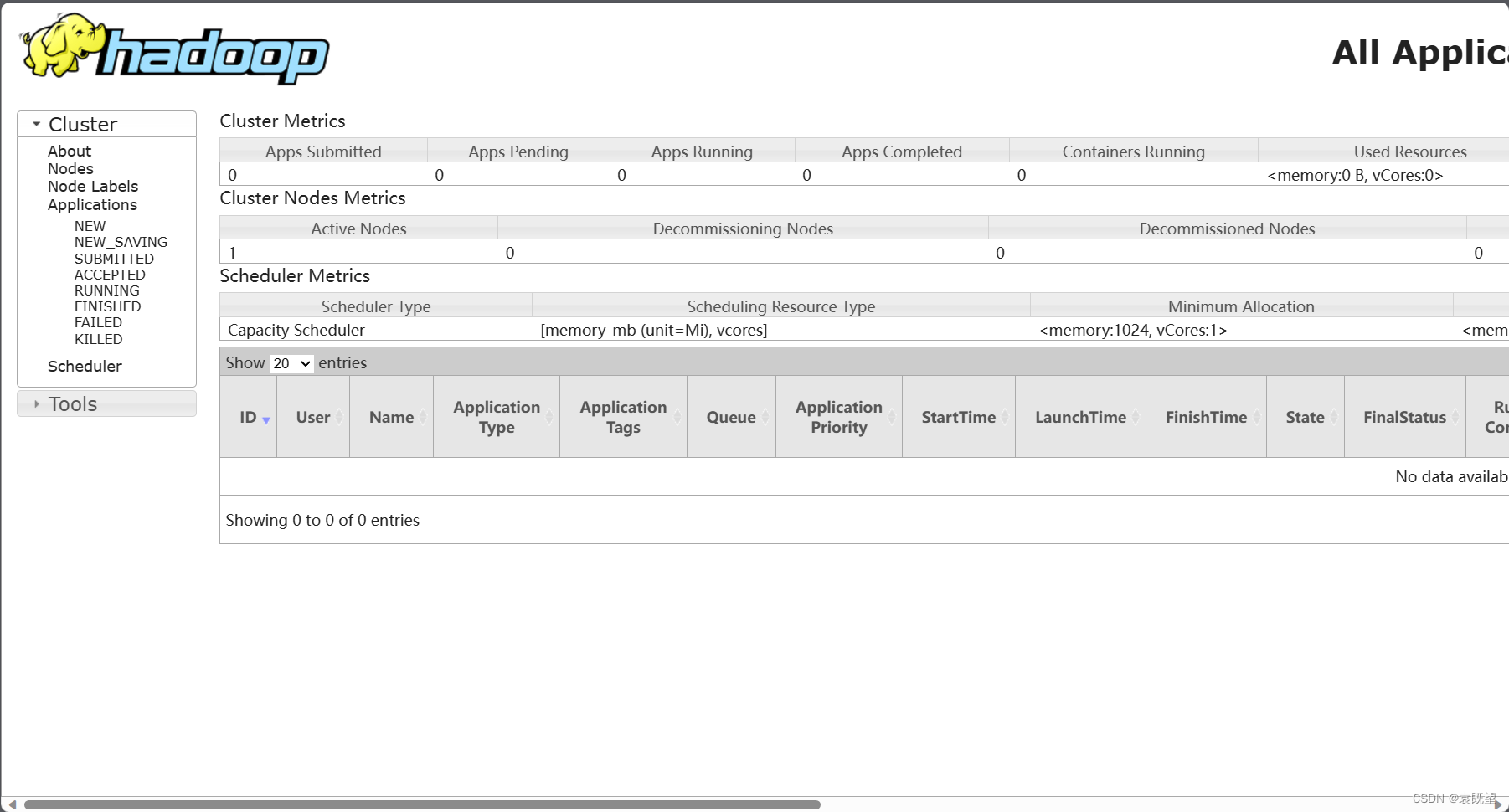Sort table by StartTime column

coord(959,417)
